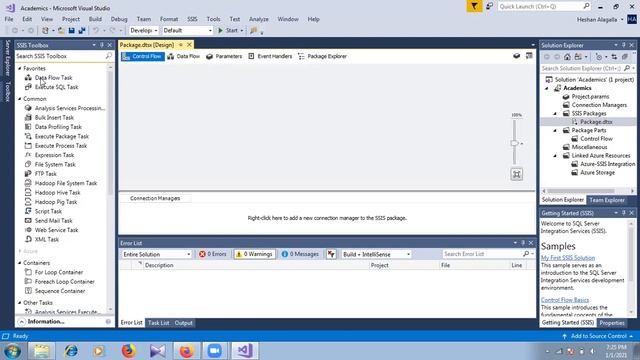Viewport: 640px width, 360px height.
Task: Click the Save toolbar icon
Action: click(71, 31)
